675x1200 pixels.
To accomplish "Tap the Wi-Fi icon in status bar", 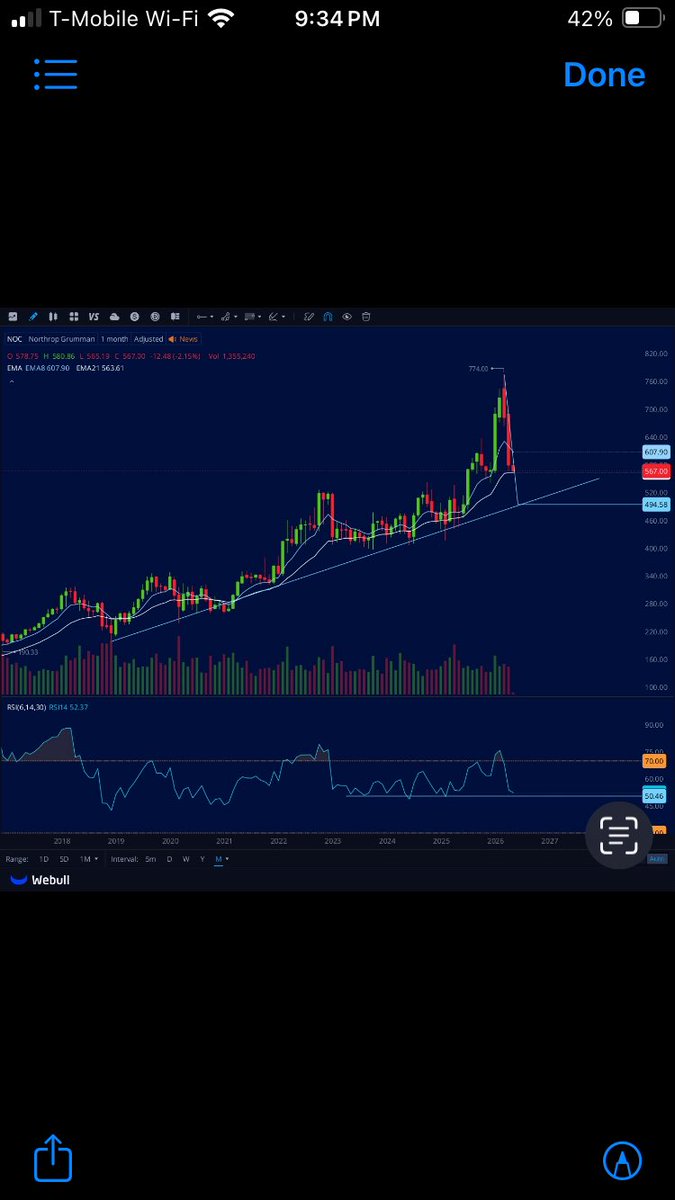I will pos(221,18).
